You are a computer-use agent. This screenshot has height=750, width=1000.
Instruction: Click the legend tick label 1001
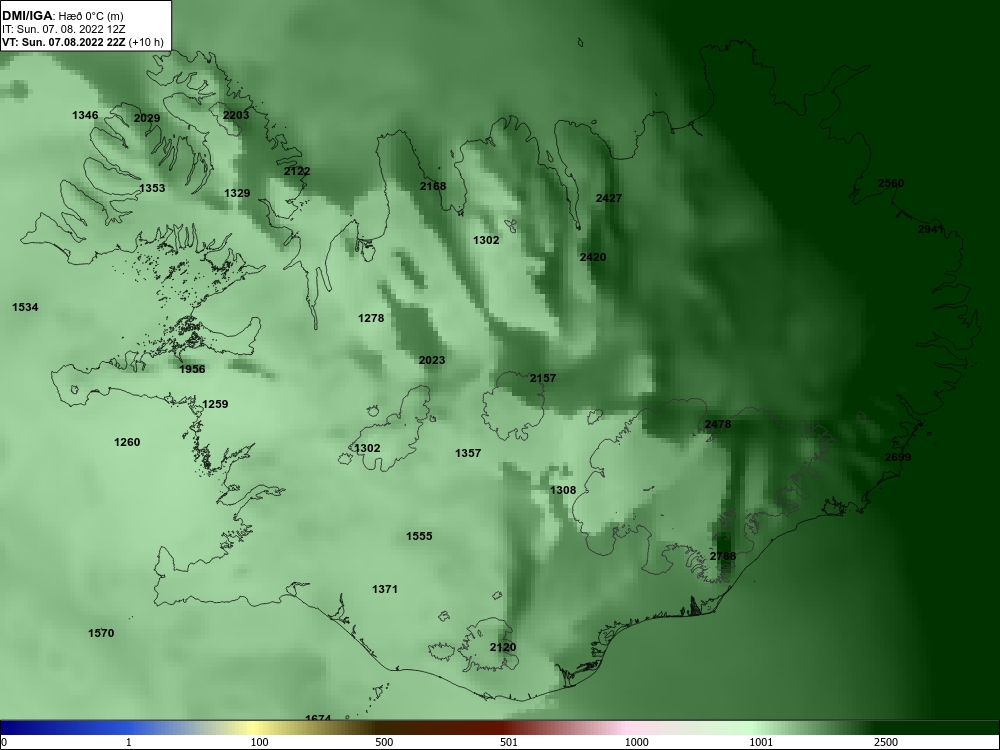click(x=761, y=742)
